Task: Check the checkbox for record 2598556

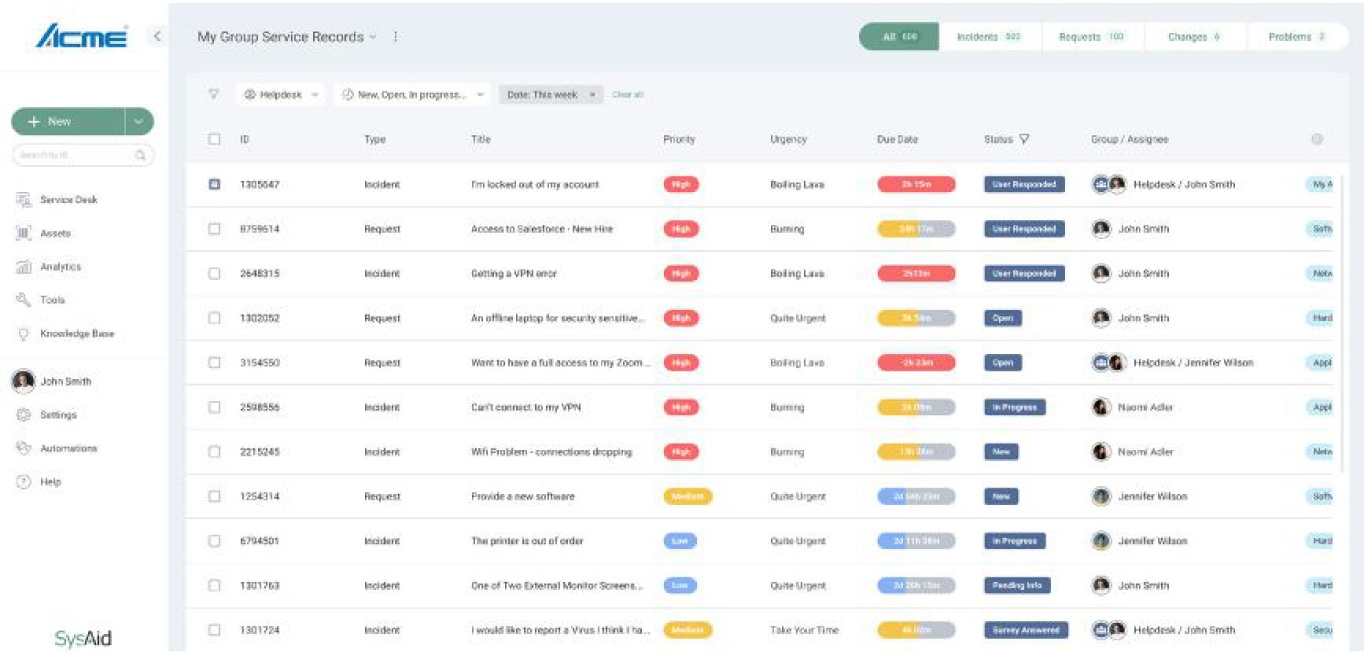Action: point(214,407)
